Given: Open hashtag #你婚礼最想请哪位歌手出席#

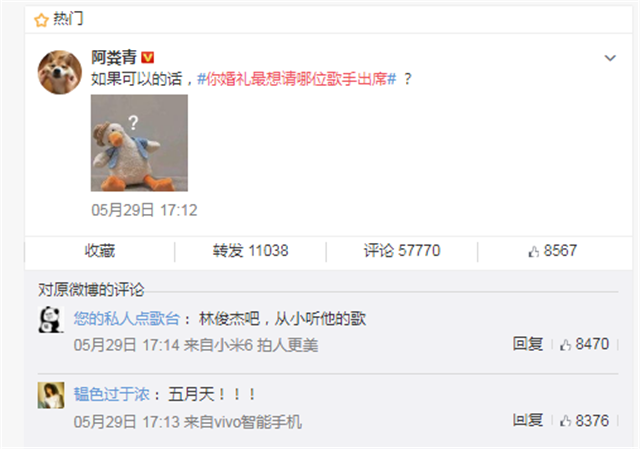Looking at the screenshot, I should [x=297, y=79].
